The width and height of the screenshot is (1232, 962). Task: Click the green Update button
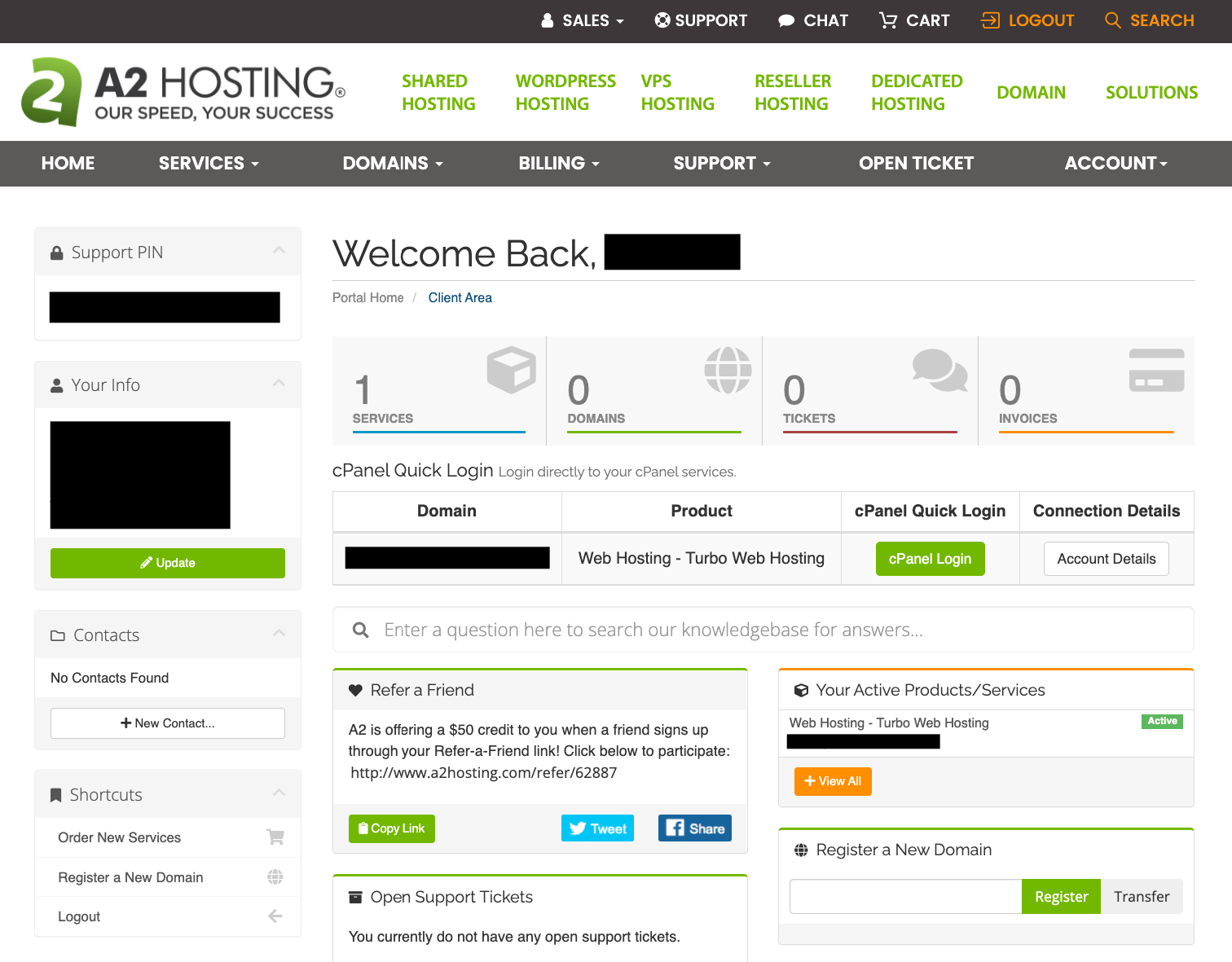click(168, 563)
